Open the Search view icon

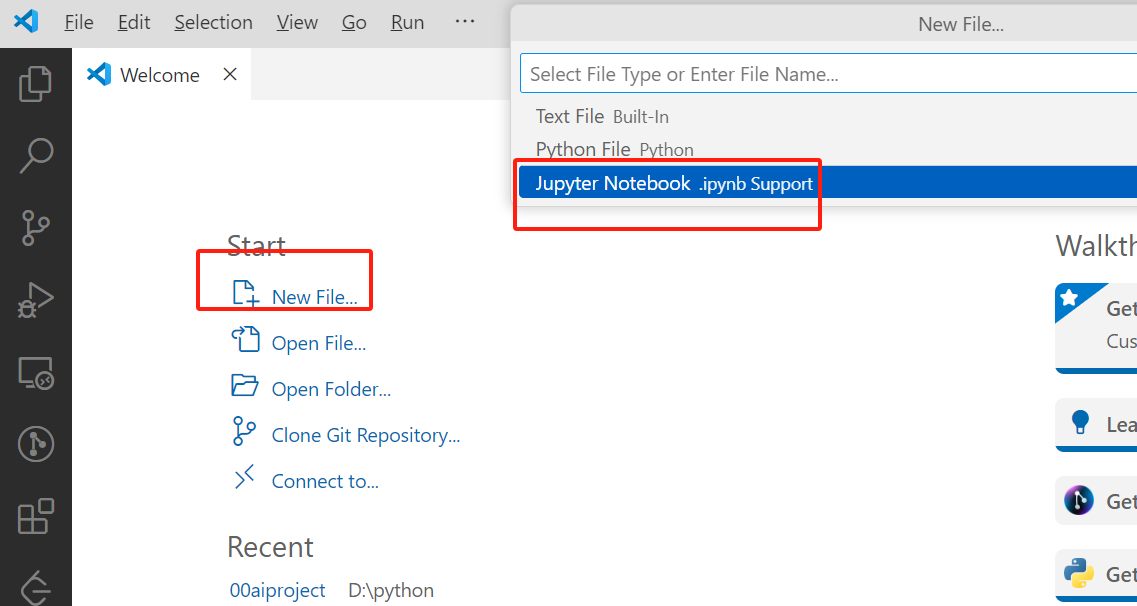(36, 155)
